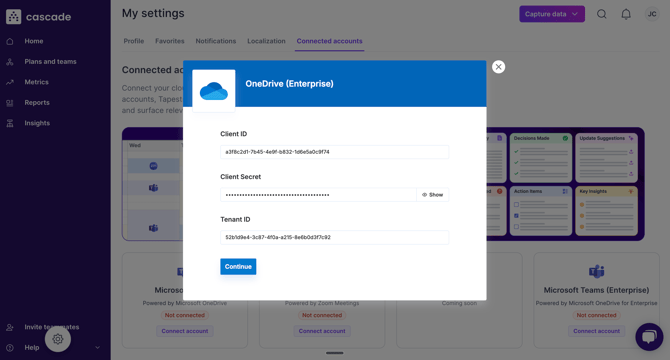The image size is (670, 360).
Task: Switch to the Profile tab
Action: coord(134,41)
